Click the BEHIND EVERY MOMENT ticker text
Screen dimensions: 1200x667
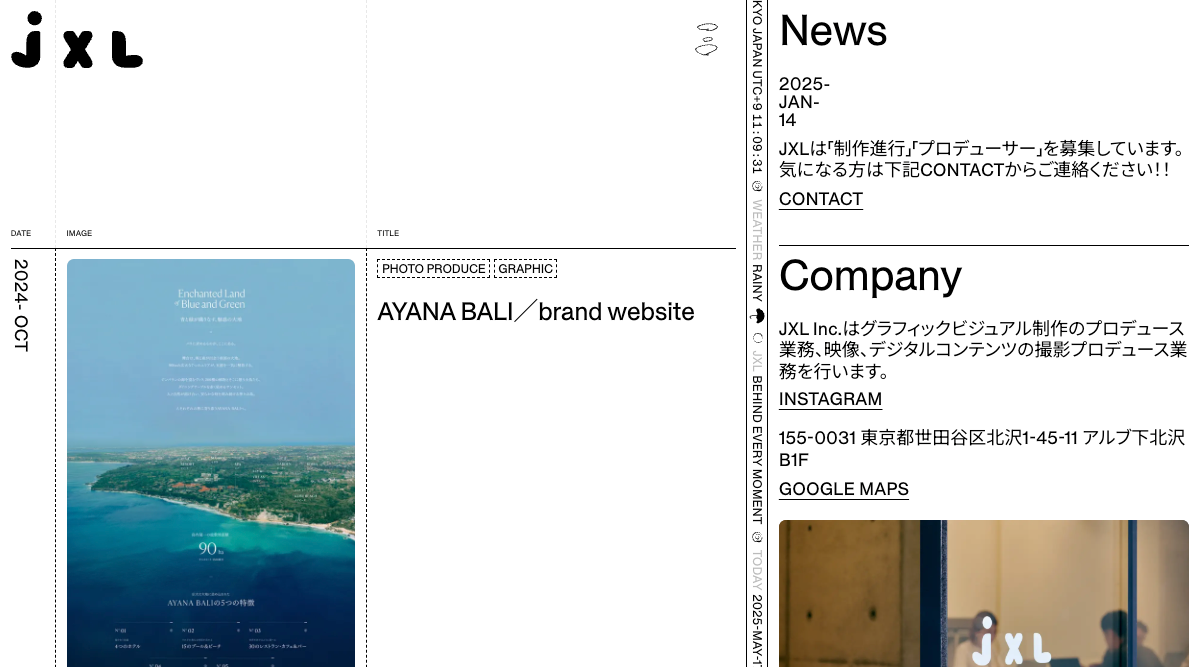click(x=757, y=450)
